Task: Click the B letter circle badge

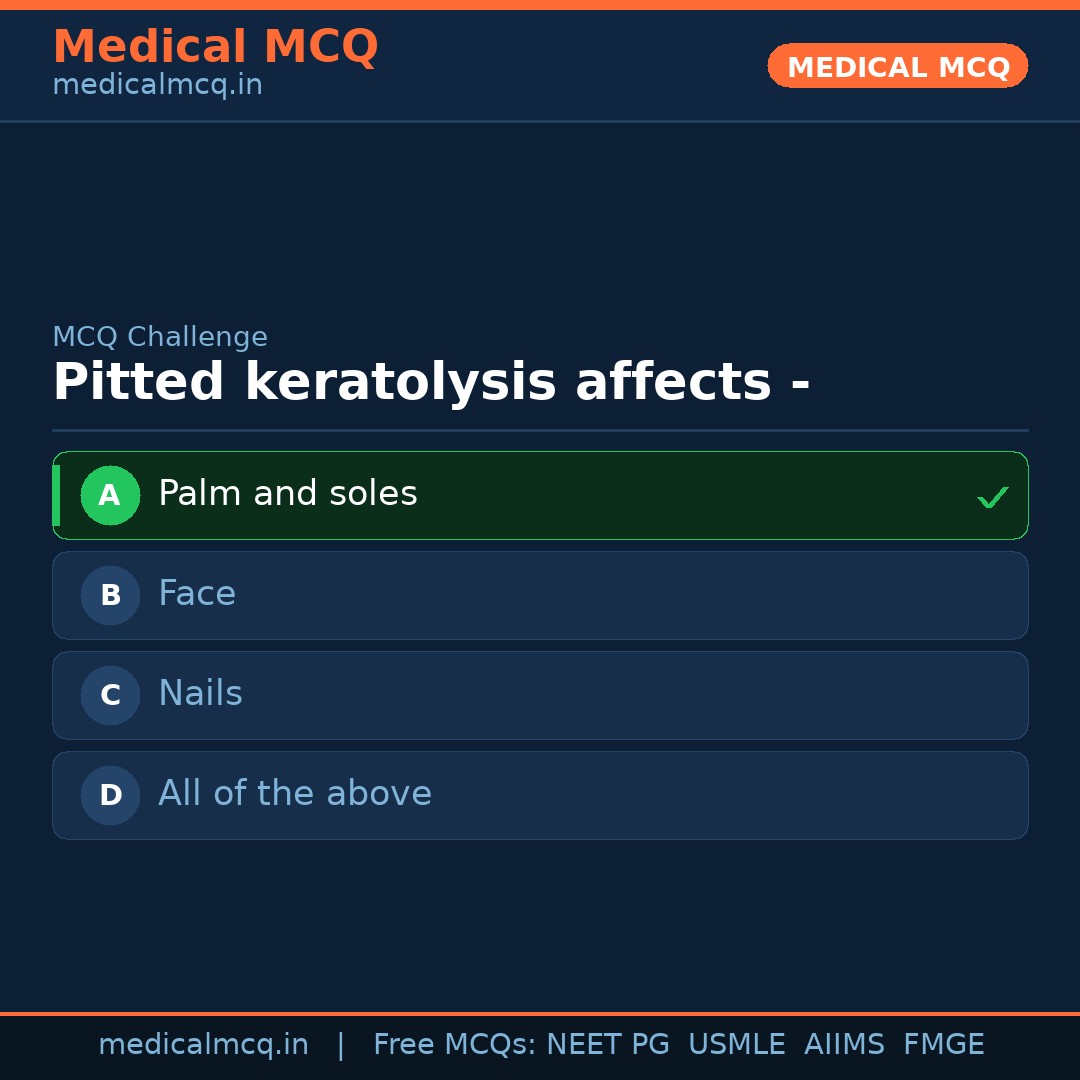Action: [110, 595]
